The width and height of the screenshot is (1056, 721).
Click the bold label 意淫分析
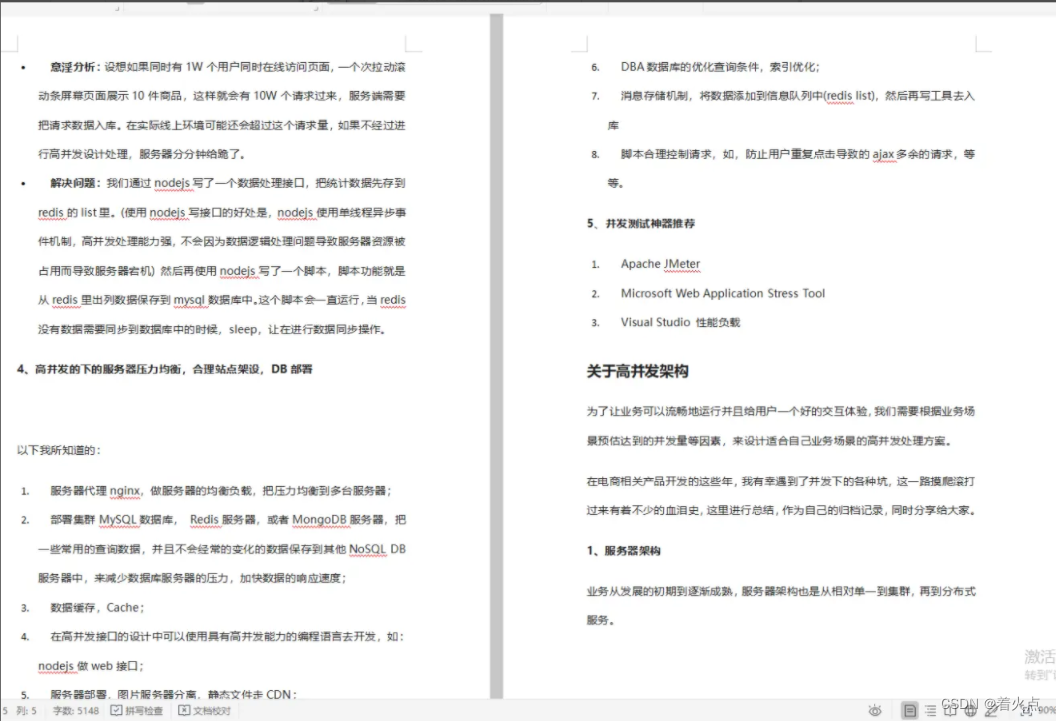pos(72,67)
